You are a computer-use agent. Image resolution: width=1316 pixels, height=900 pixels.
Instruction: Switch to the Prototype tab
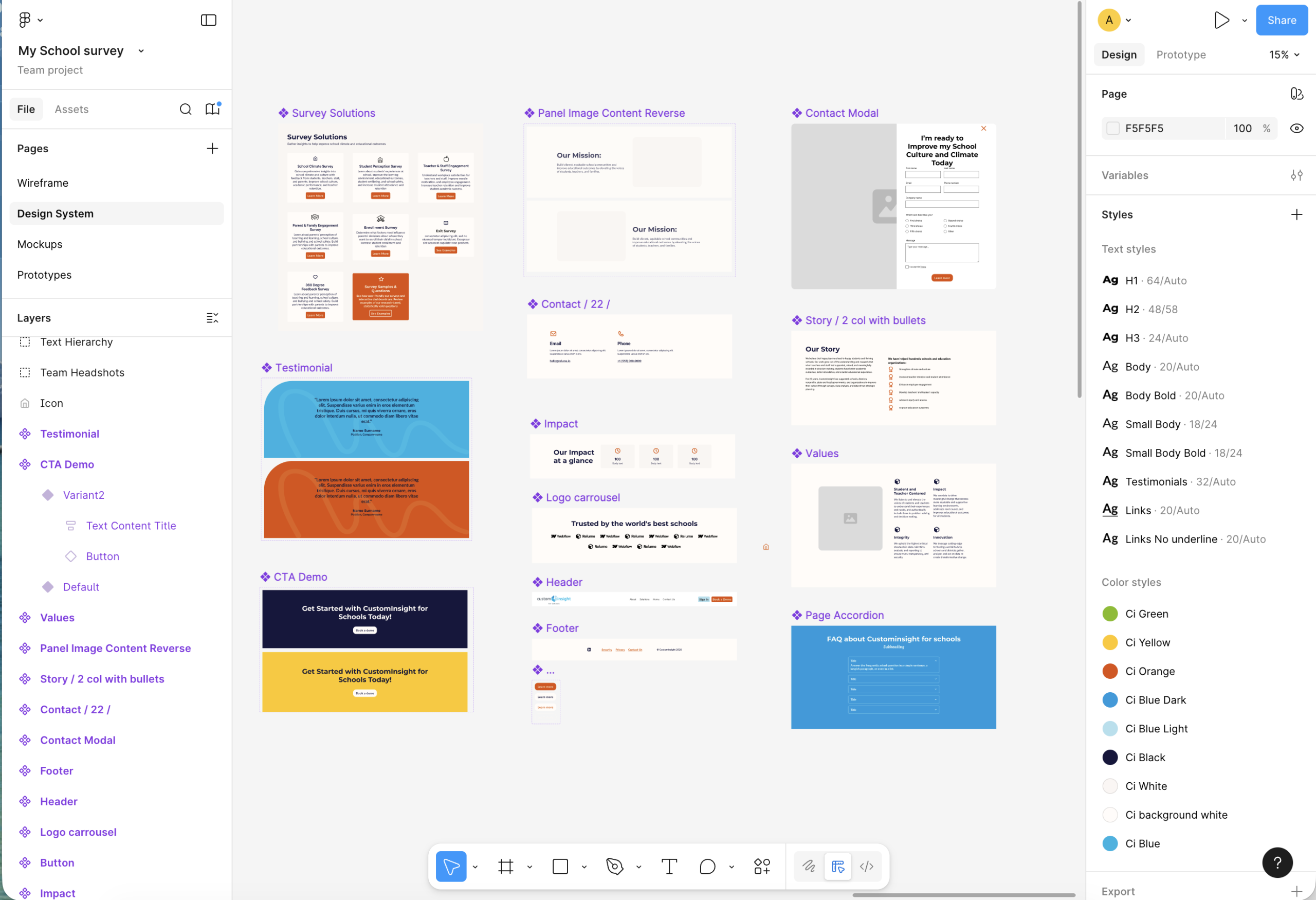(x=1181, y=55)
